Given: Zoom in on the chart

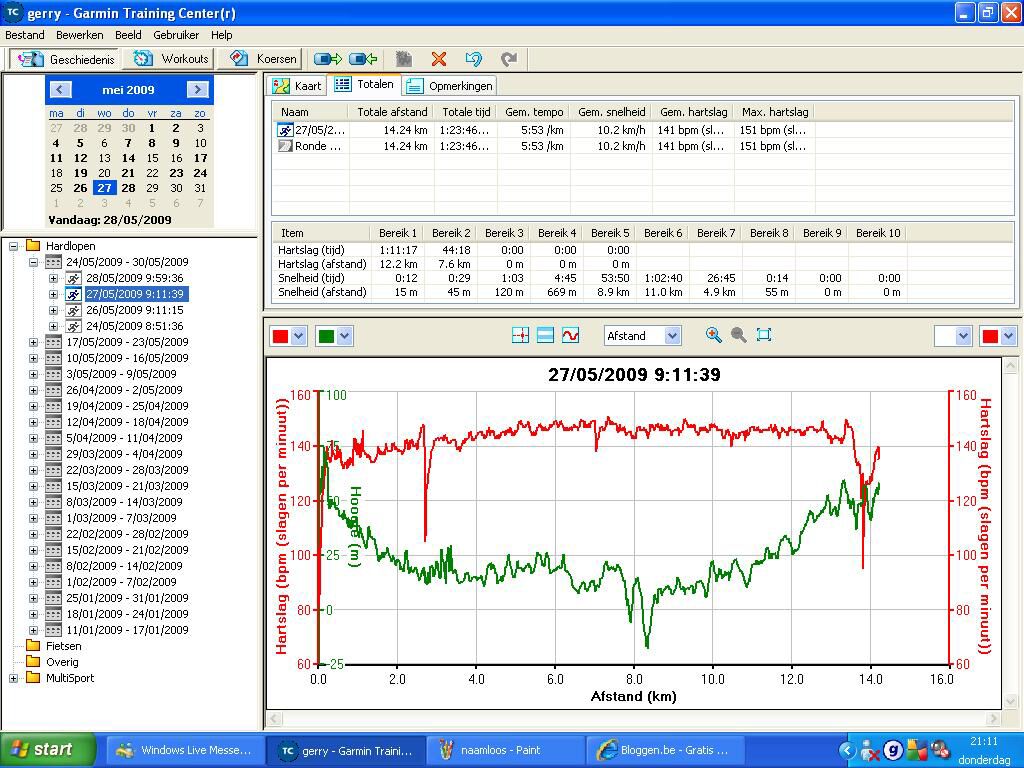Looking at the screenshot, I should [x=714, y=336].
